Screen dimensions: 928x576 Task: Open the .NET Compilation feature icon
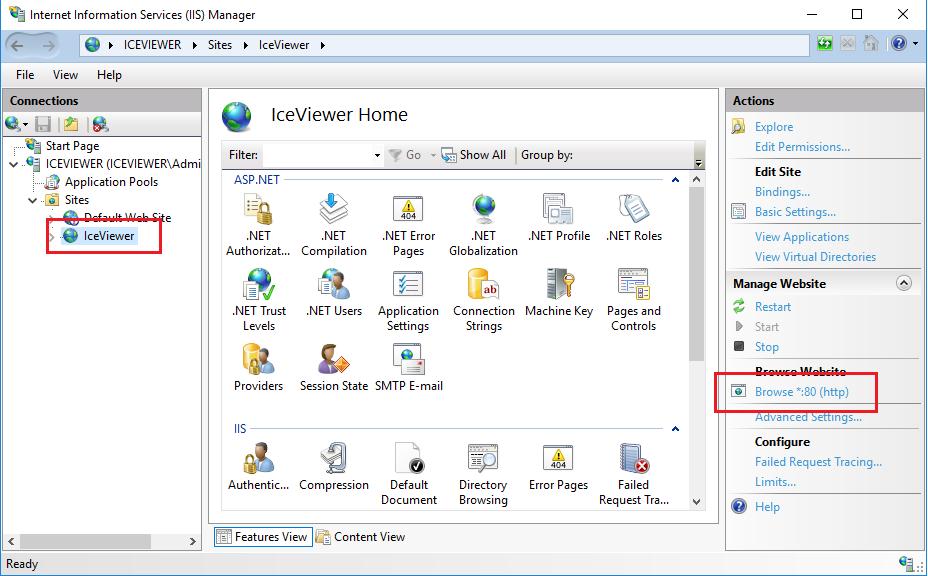pyautogui.click(x=334, y=226)
